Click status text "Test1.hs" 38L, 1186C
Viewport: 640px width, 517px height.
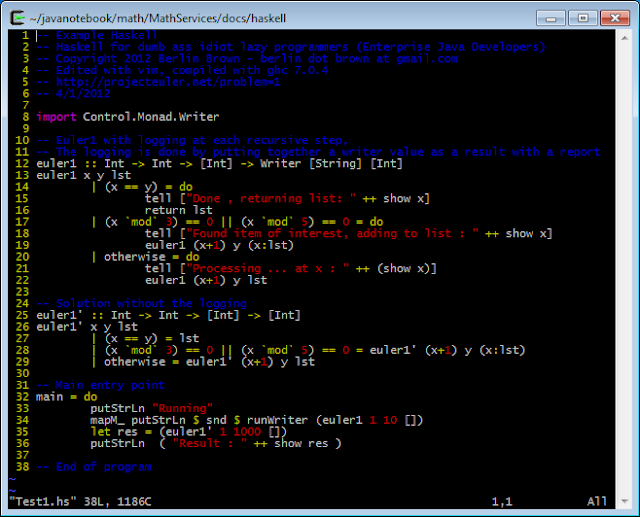coord(80,501)
